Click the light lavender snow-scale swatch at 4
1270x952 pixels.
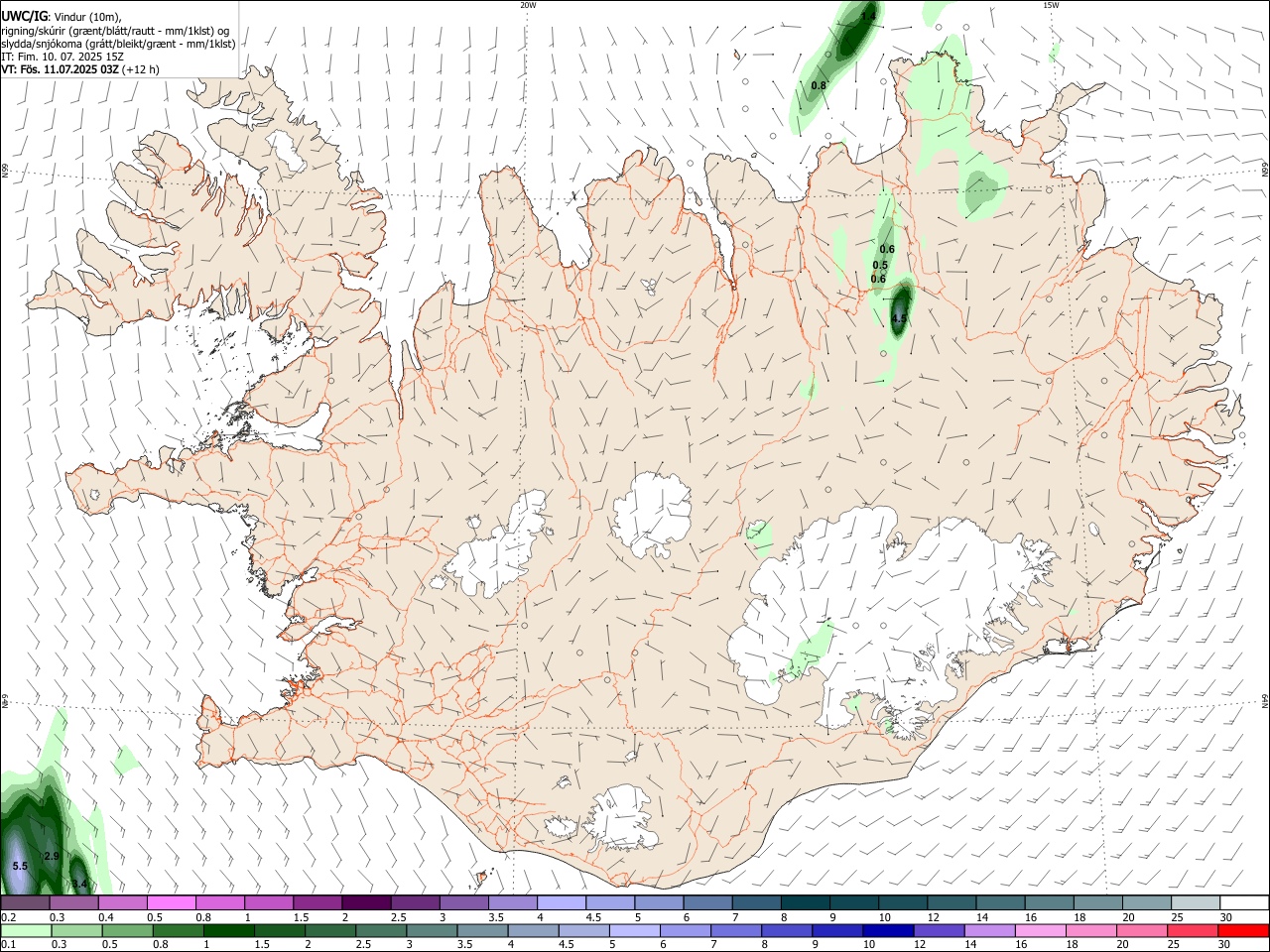(560, 903)
